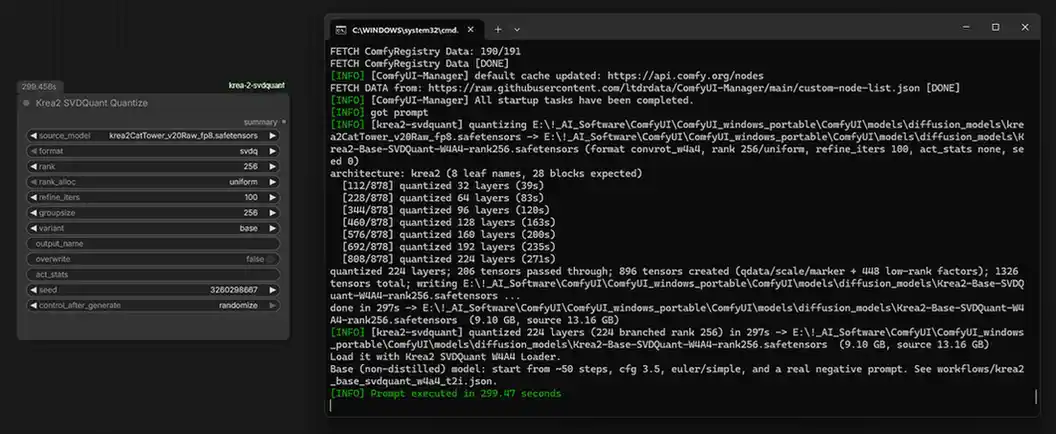Viewport: 1056px width, 434px height.
Task: Click the summary output slot dot
Action: pyautogui.click(x=284, y=122)
